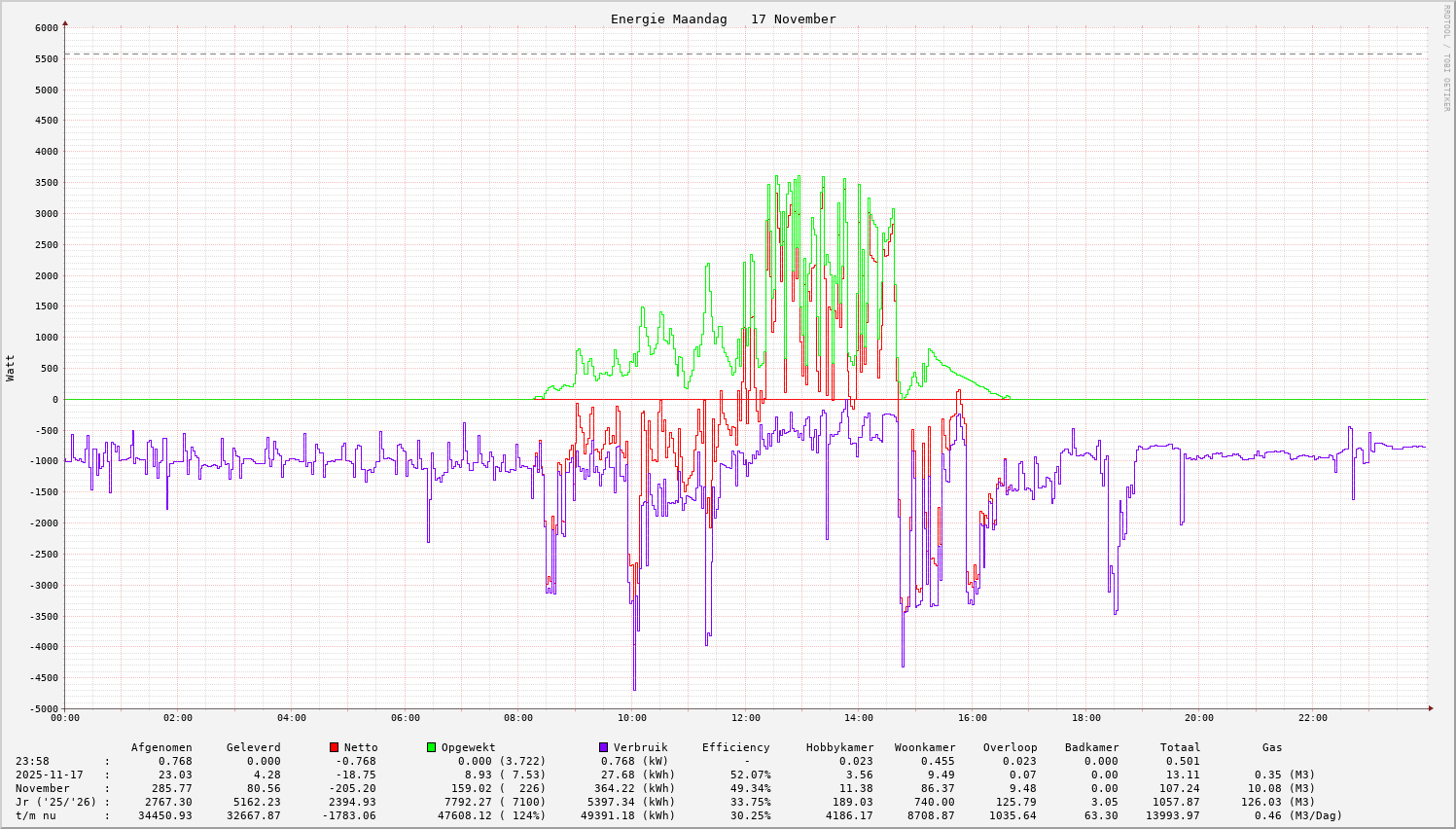Viewport: 1456px width, 829px height.
Task: Click the red Netto legend swatch
Action: click(334, 747)
